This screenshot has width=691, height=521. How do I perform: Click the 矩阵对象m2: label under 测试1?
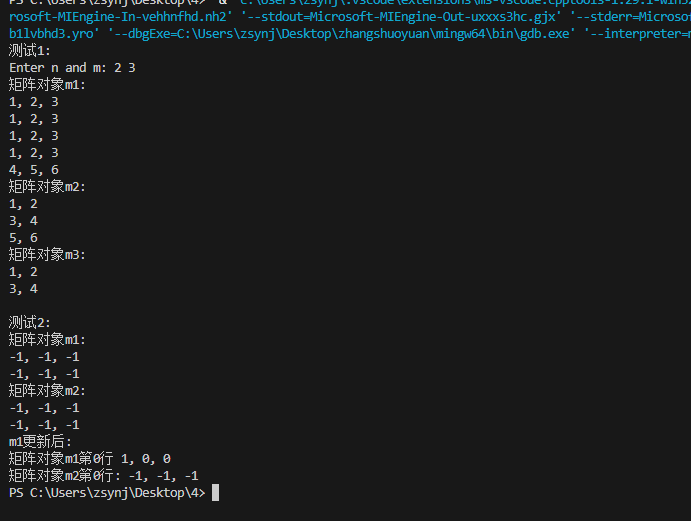(47, 187)
